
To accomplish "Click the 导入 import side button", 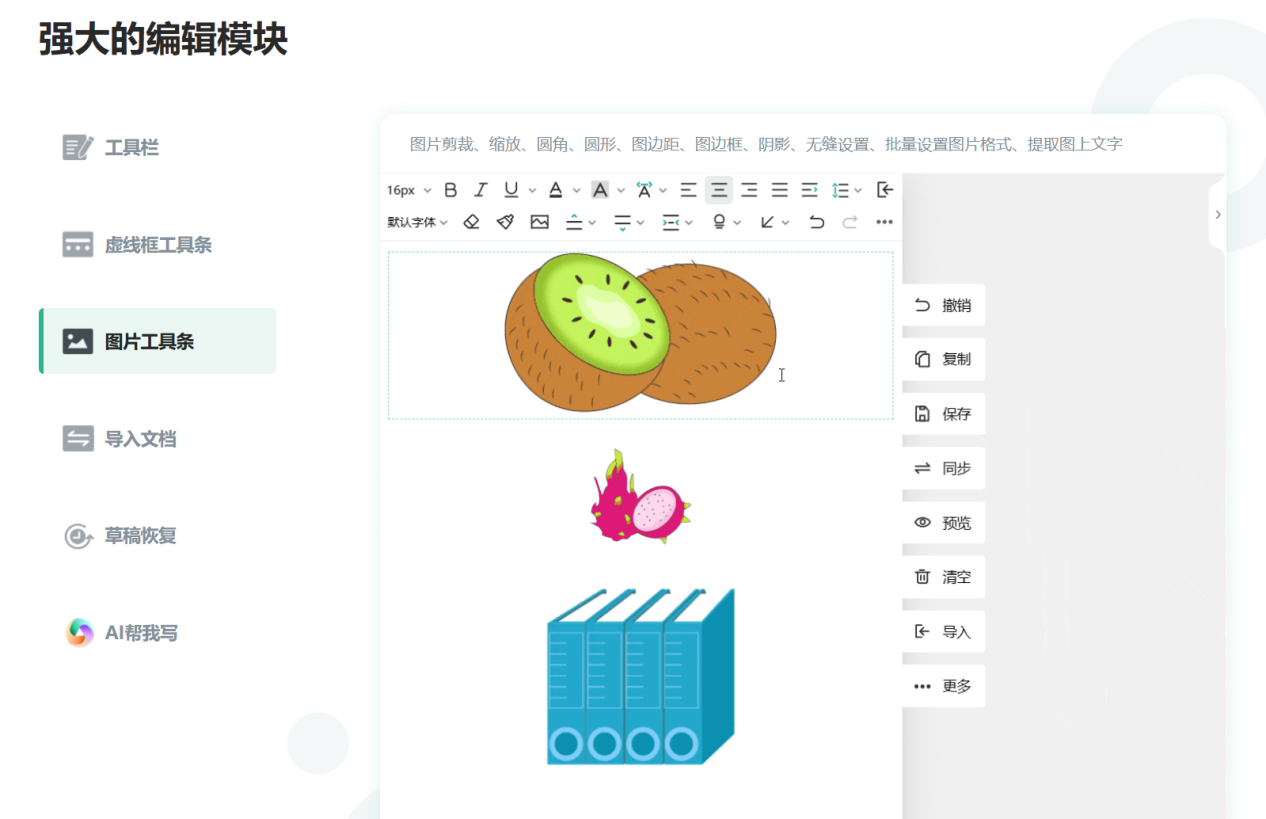I will pos(943,632).
